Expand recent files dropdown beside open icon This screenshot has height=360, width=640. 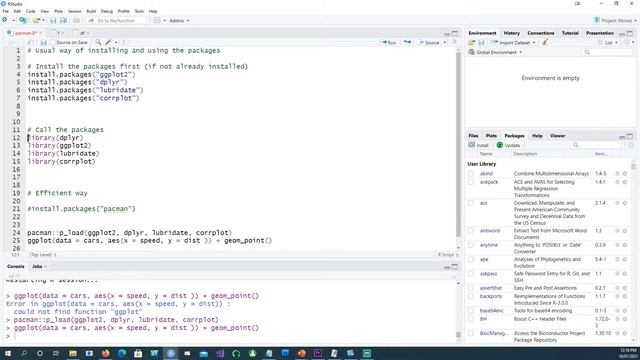pos(43,20)
